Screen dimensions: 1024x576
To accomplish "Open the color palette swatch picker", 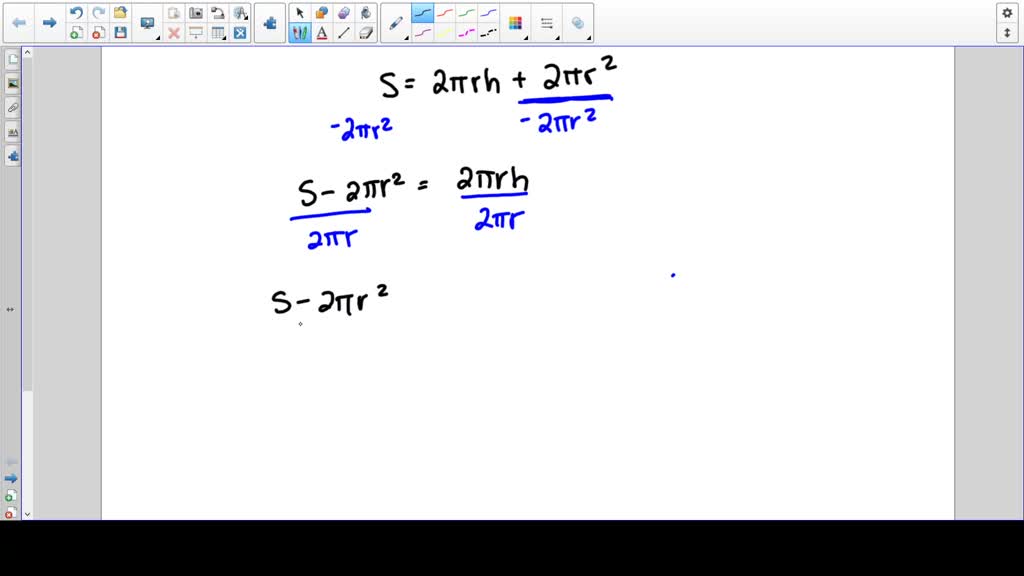I will coord(516,22).
